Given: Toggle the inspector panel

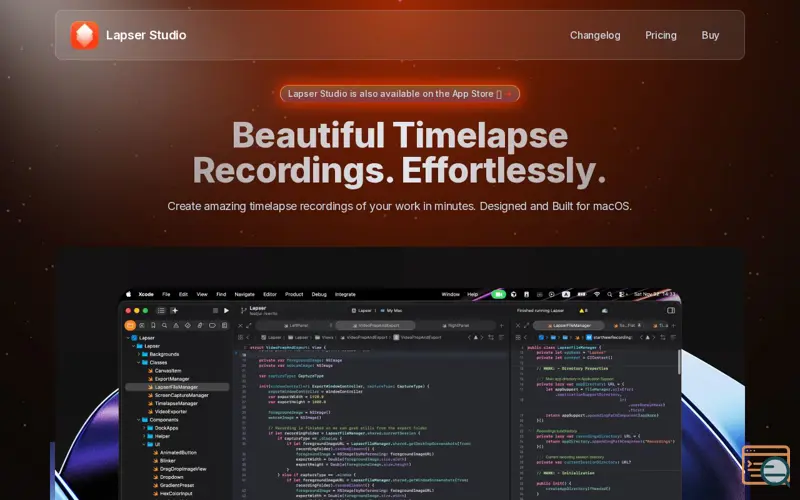Looking at the screenshot, I should [x=671, y=310].
